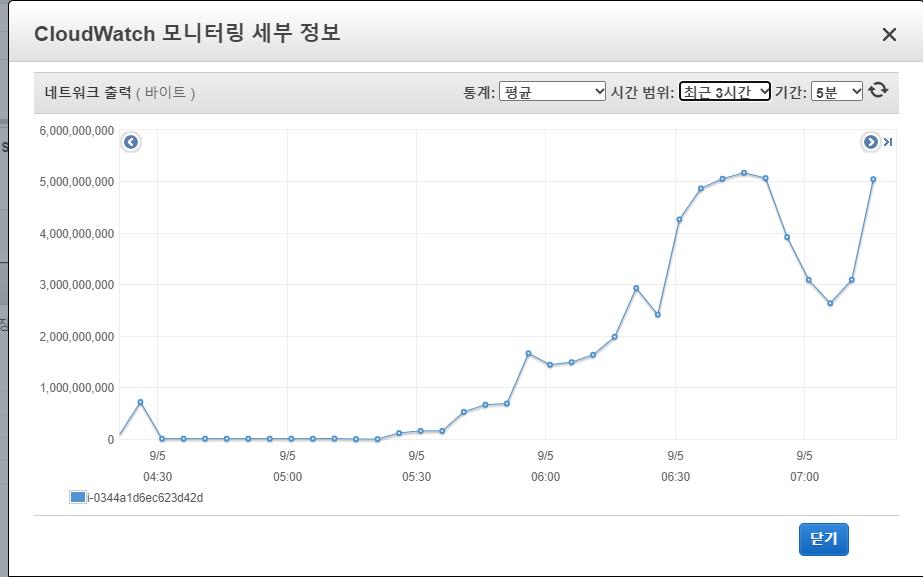Screen dimensions: 923x577
Task: Click the 06:00 time axis label
Action: click(x=545, y=477)
